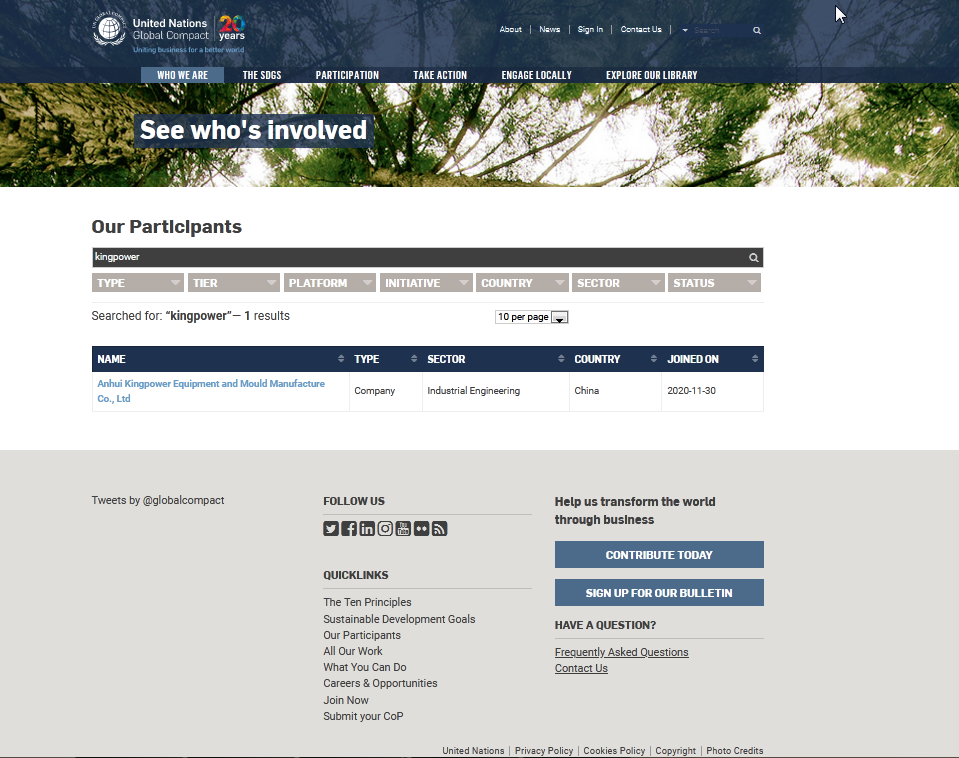Expand the Status filter dropdown
This screenshot has width=959, height=758.
coord(714,283)
